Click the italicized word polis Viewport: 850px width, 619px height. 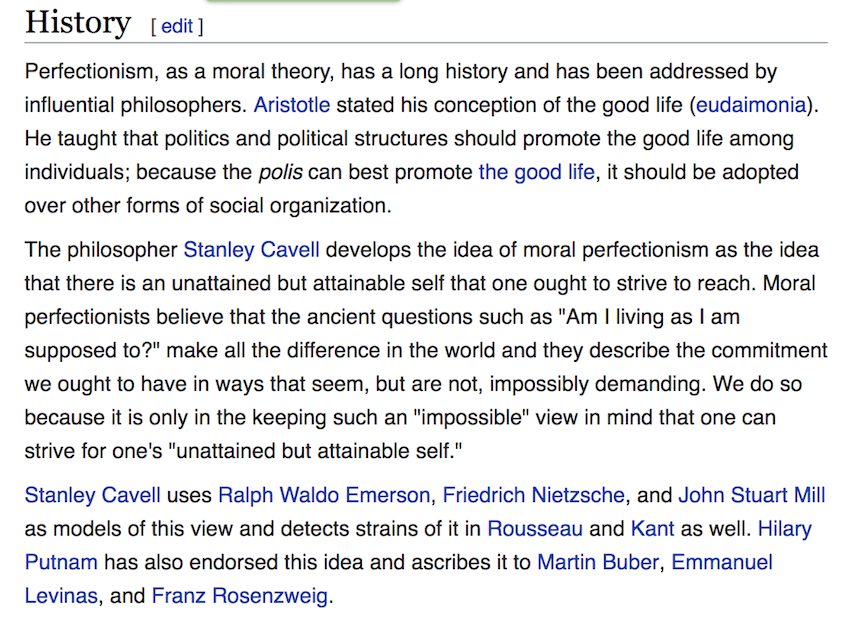(x=279, y=172)
